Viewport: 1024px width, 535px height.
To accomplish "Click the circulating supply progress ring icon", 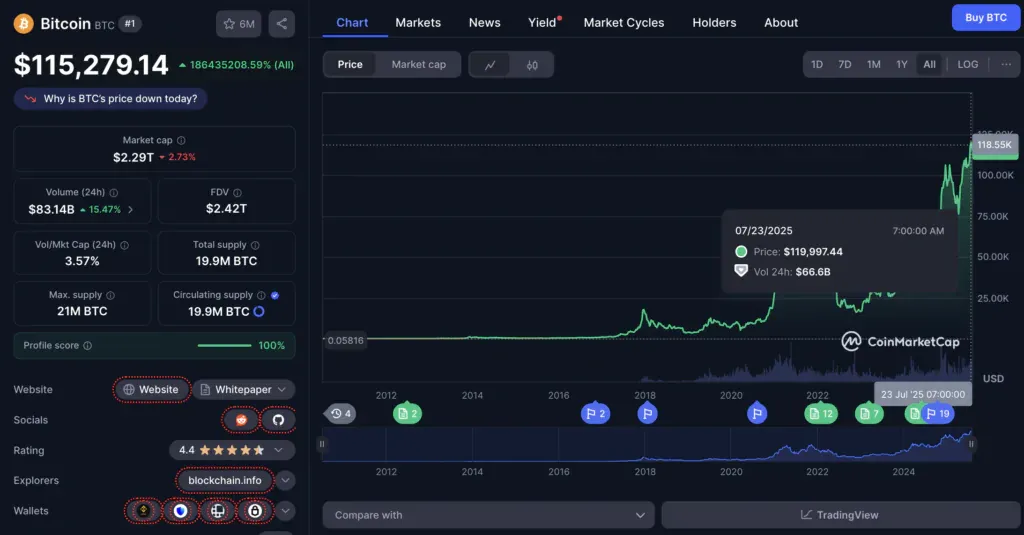I will [259, 312].
